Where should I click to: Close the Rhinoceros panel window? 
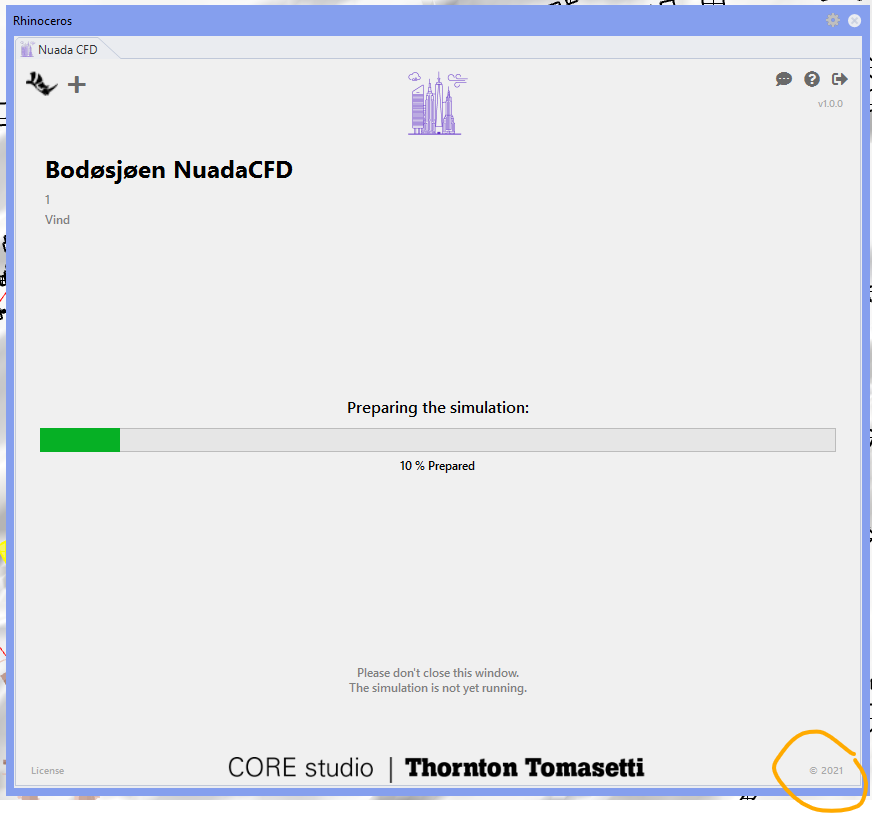(854, 21)
